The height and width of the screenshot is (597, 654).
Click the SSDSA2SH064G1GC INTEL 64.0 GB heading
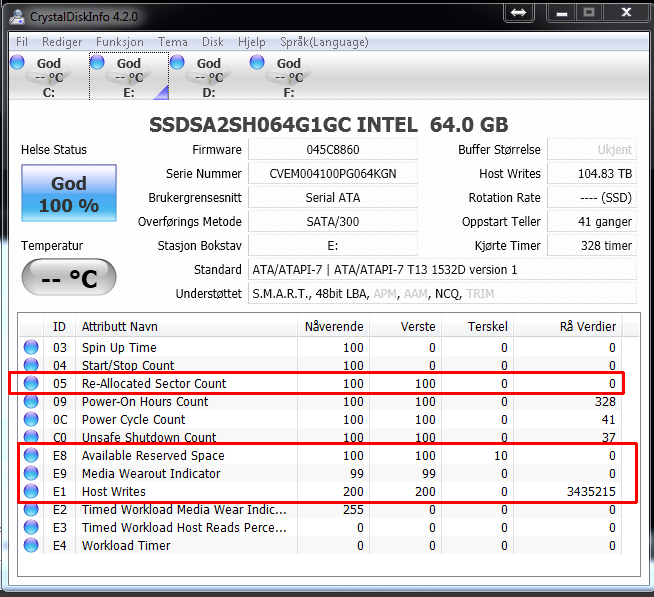(x=329, y=125)
